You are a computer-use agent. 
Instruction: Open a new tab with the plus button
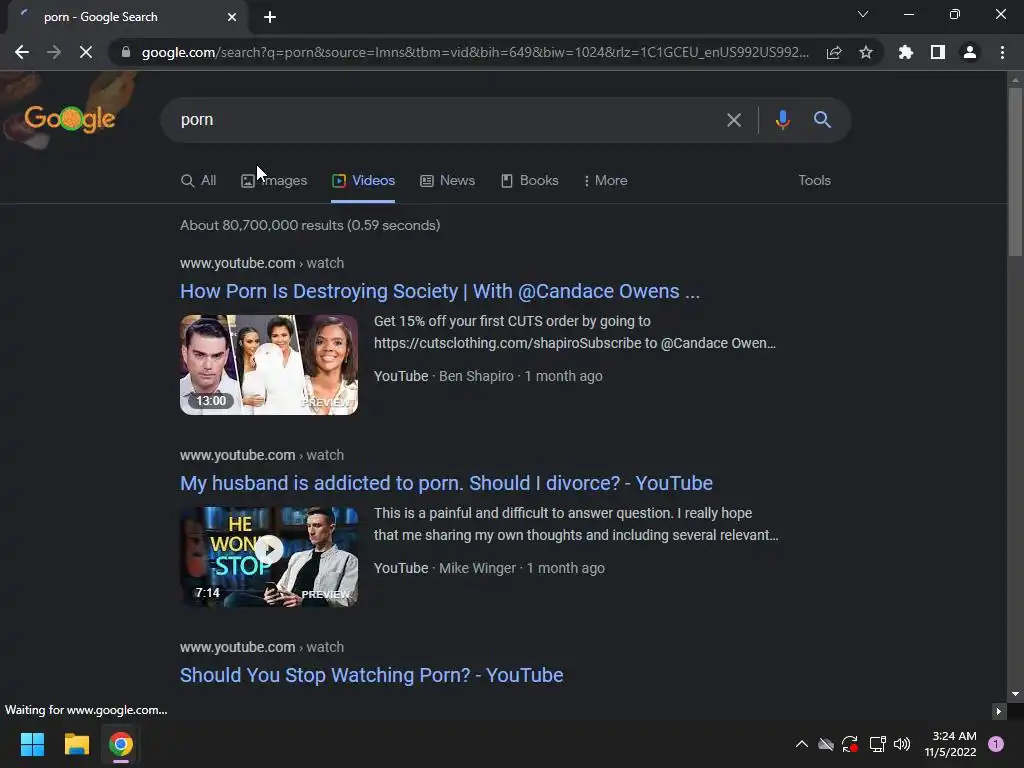[270, 17]
